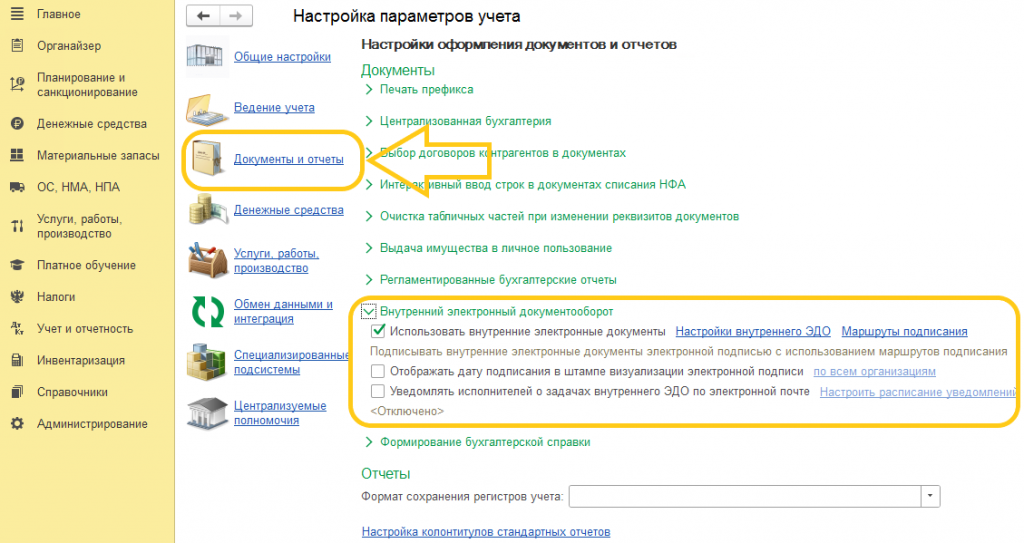The height and width of the screenshot is (543, 1024).
Task: Click the Администрирование gear icon
Action: pyautogui.click(x=17, y=423)
